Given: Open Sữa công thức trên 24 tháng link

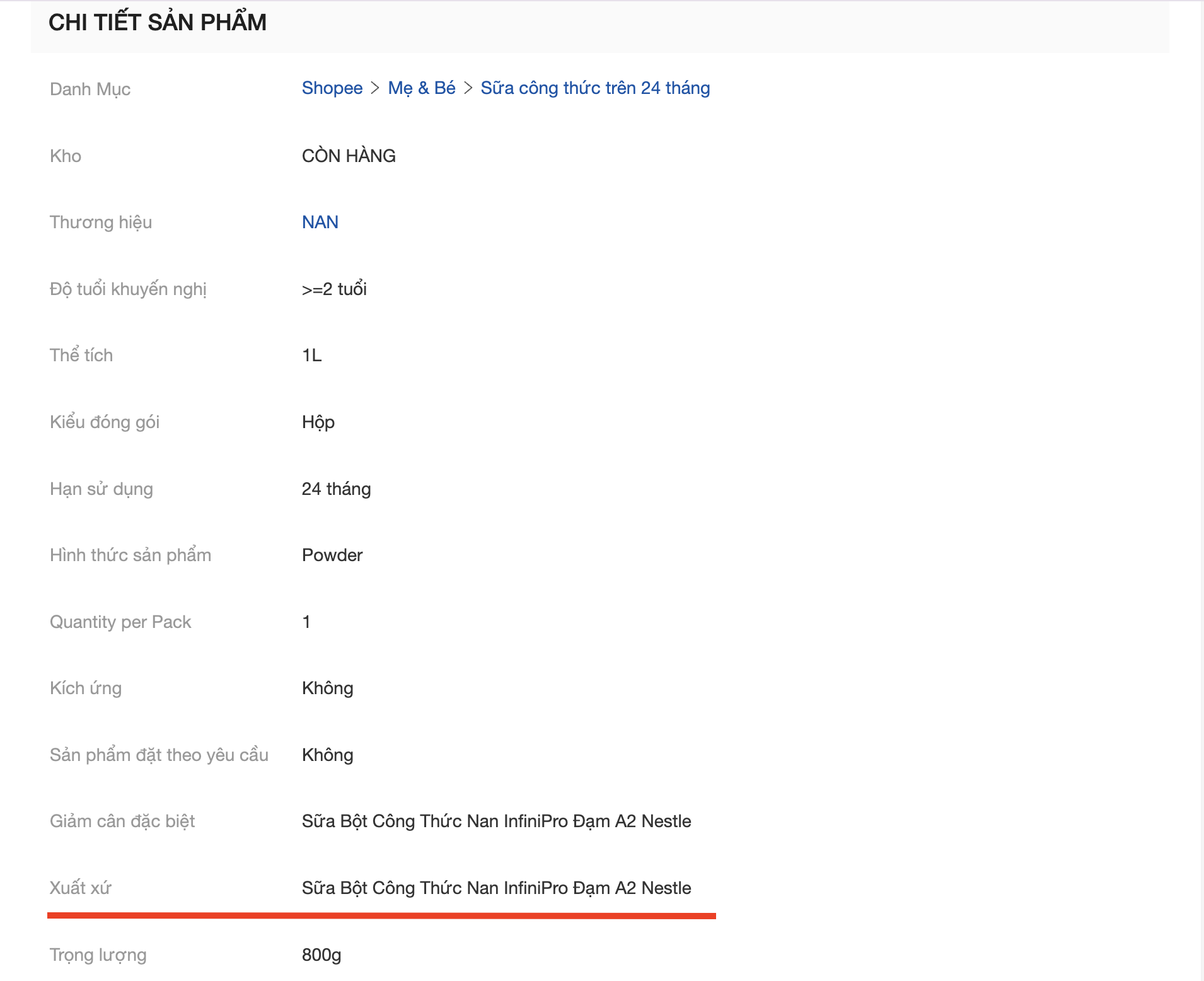Looking at the screenshot, I should [595, 88].
